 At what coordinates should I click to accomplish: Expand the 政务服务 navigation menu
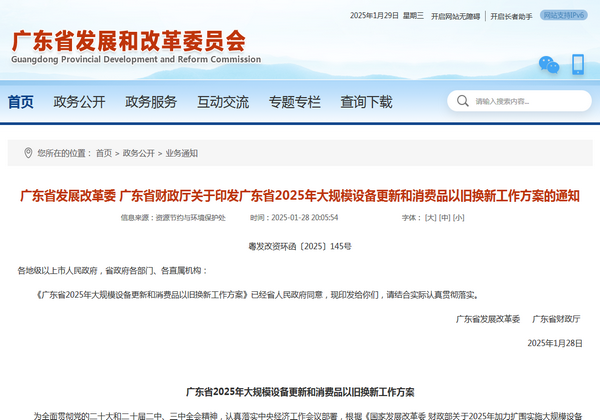151,101
